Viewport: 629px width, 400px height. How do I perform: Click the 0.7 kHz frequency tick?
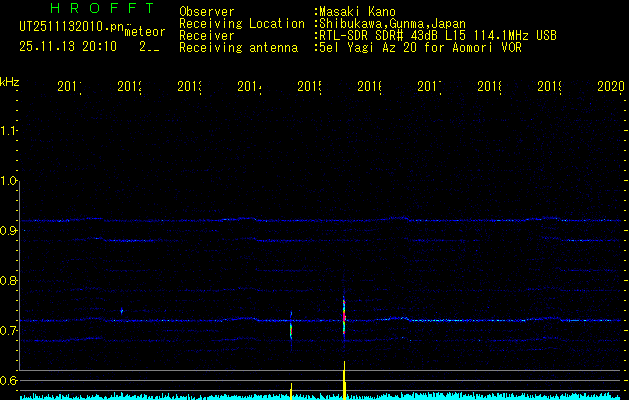click(10, 331)
